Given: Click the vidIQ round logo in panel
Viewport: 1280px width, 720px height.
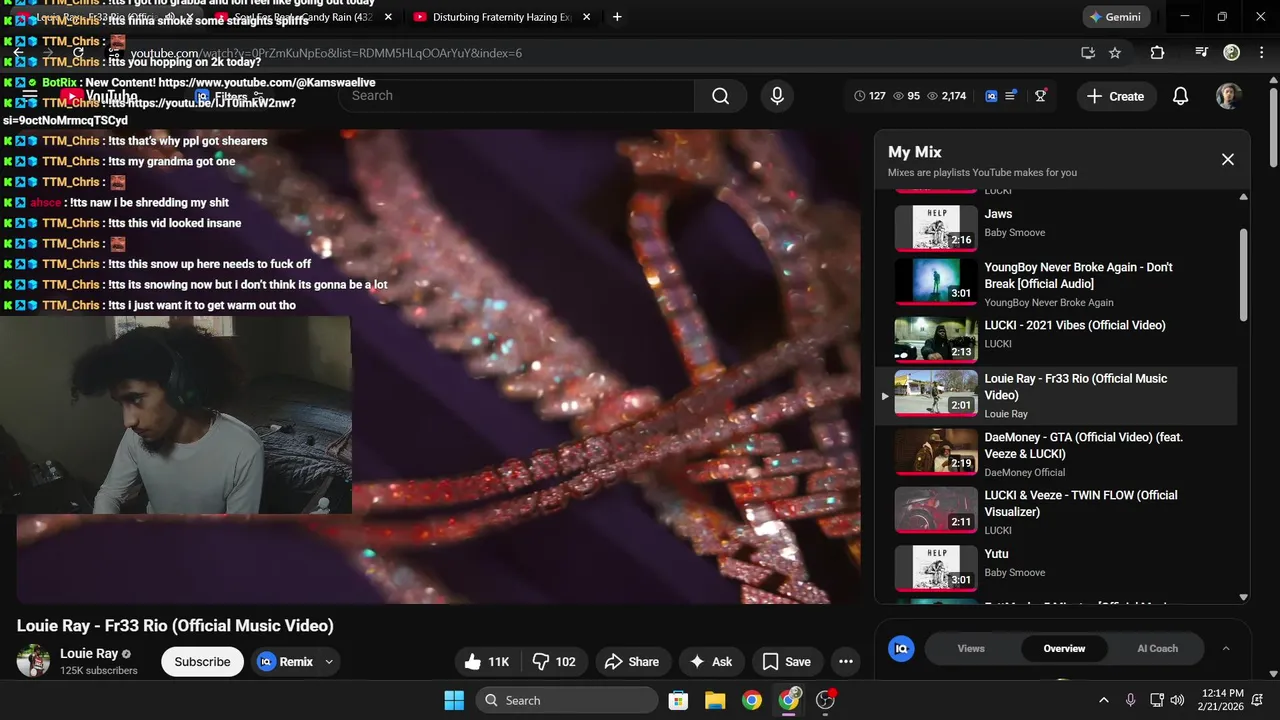Looking at the screenshot, I should click(901, 649).
